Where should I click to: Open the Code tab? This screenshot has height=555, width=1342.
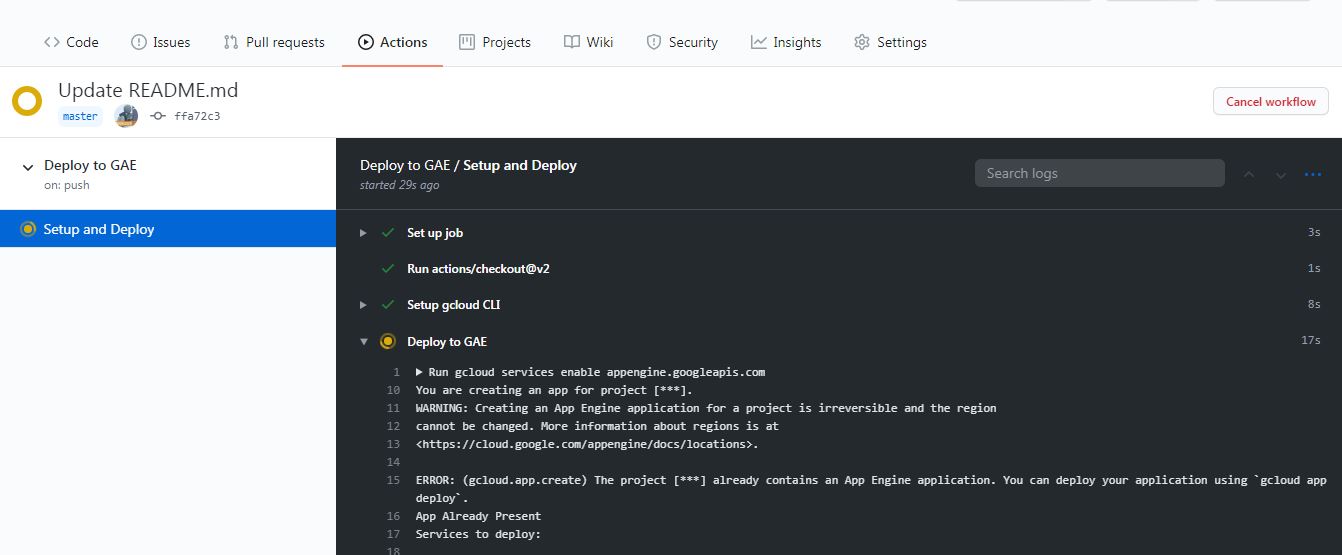pyautogui.click(x=71, y=42)
